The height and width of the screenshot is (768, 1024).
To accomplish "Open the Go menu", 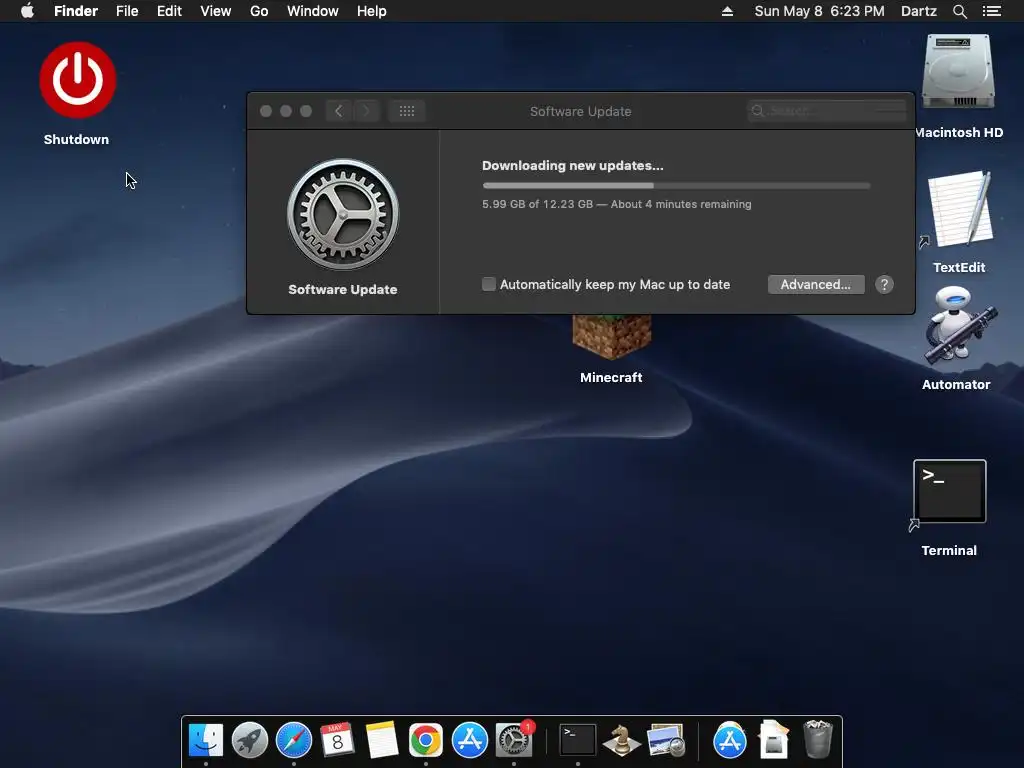I will click(x=259, y=11).
